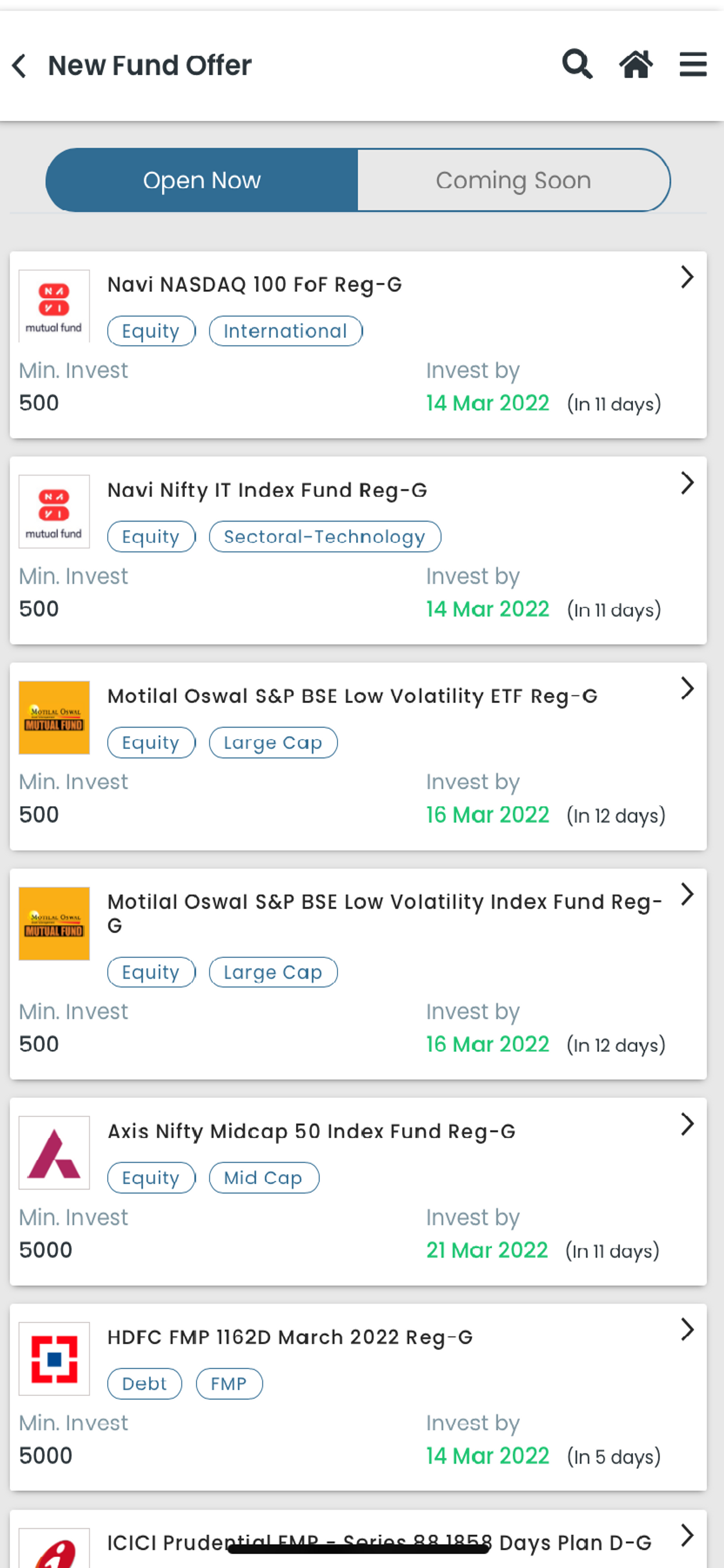724x1568 pixels.
Task: Open search with the magnifier icon
Action: point(577,65)
